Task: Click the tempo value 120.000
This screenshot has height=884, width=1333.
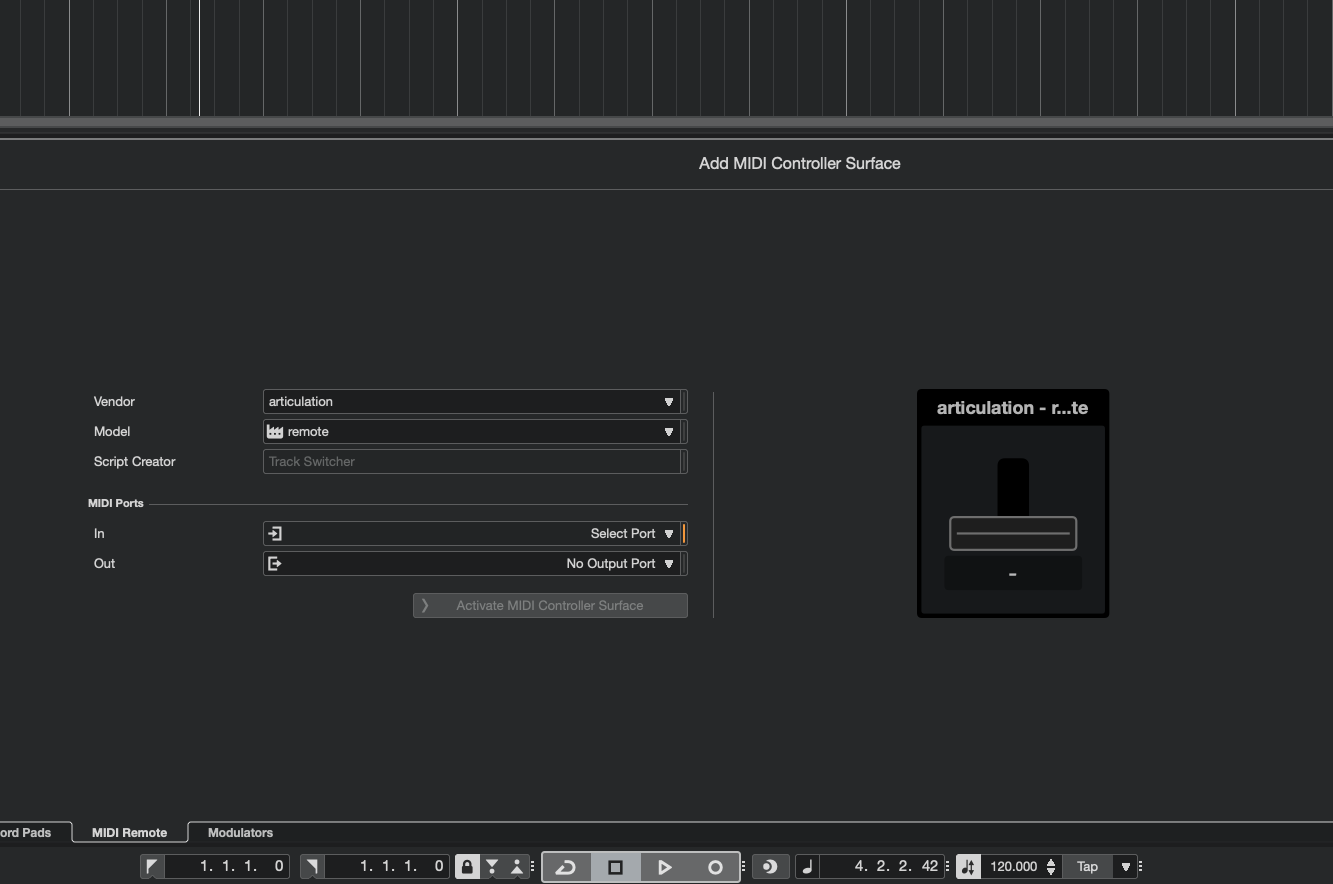Action: click(1013, 866)
